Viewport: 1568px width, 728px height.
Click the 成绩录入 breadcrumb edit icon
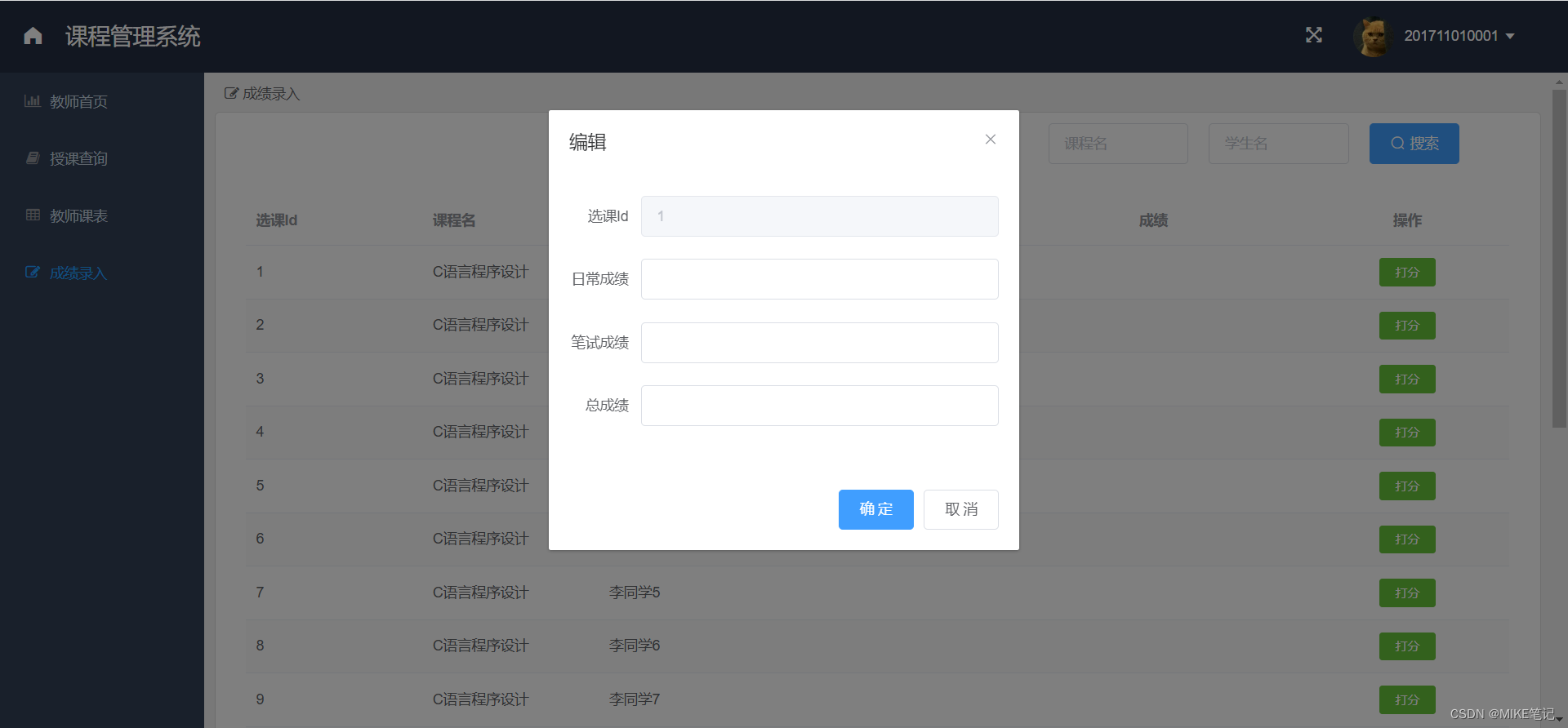pos(232,94)
